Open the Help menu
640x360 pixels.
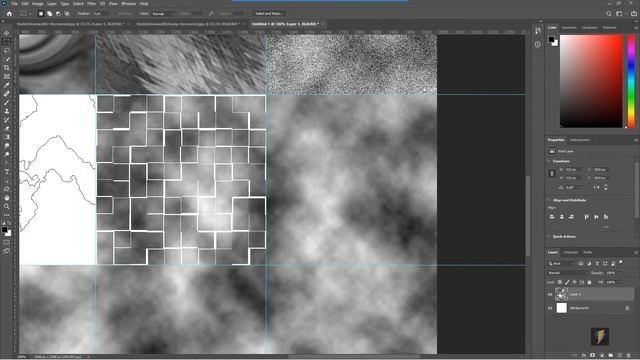144,4
